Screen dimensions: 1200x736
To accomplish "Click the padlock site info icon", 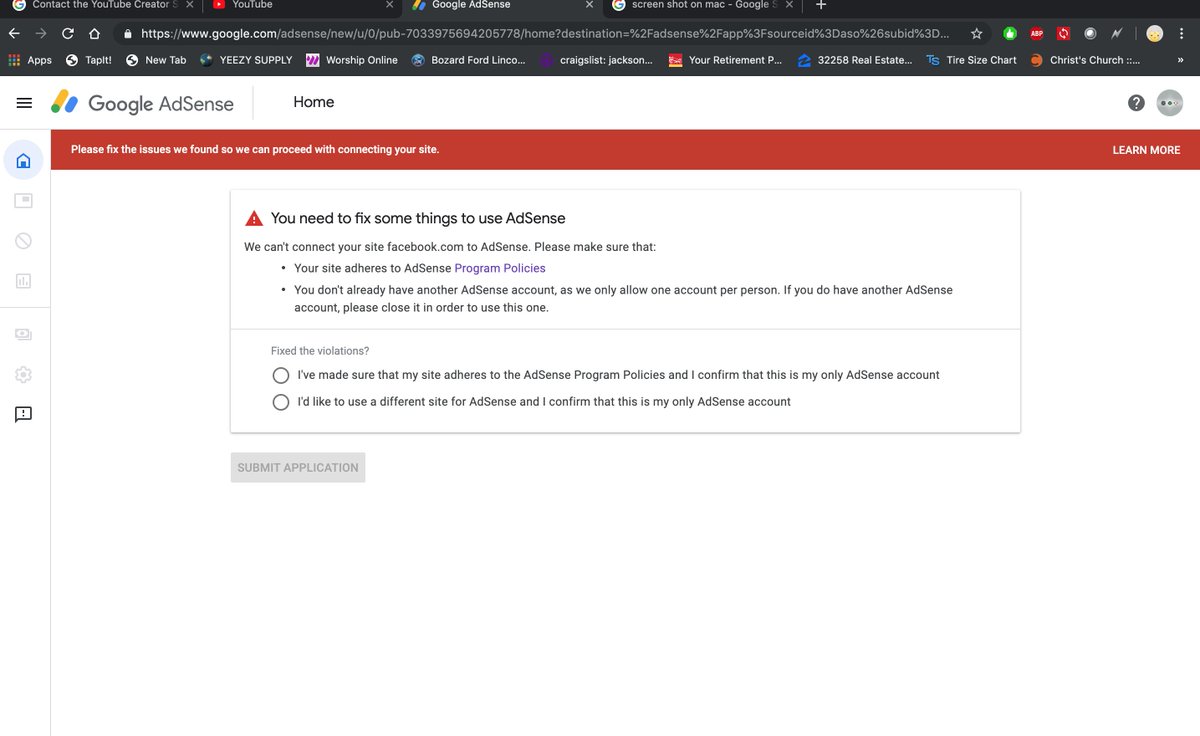I will (128, 33).
